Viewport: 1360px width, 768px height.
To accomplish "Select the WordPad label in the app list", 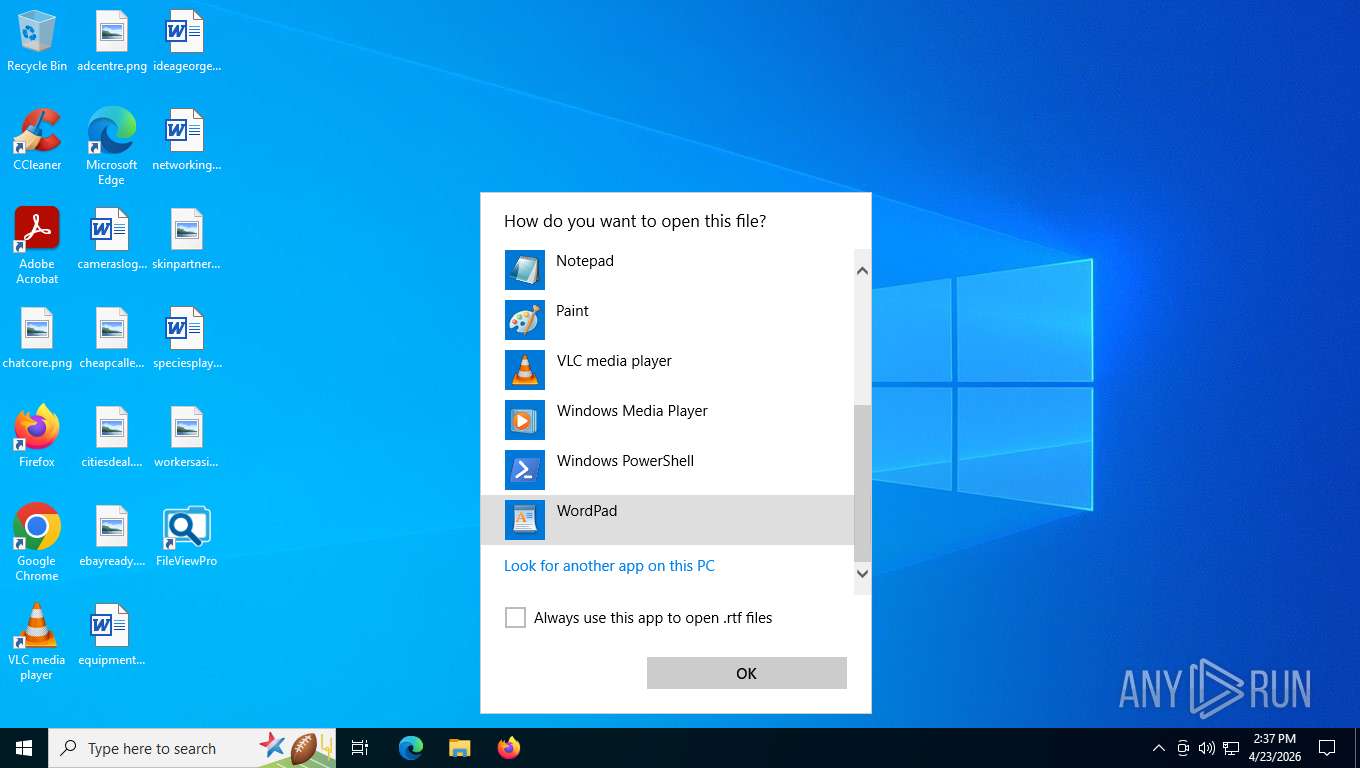I will click(587, 511).
